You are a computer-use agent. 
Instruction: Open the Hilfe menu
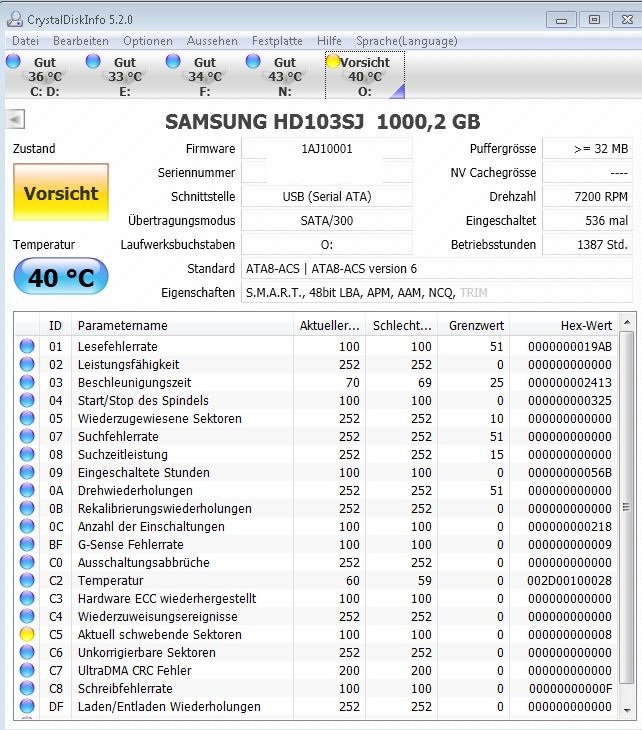[x=329, y=41]
